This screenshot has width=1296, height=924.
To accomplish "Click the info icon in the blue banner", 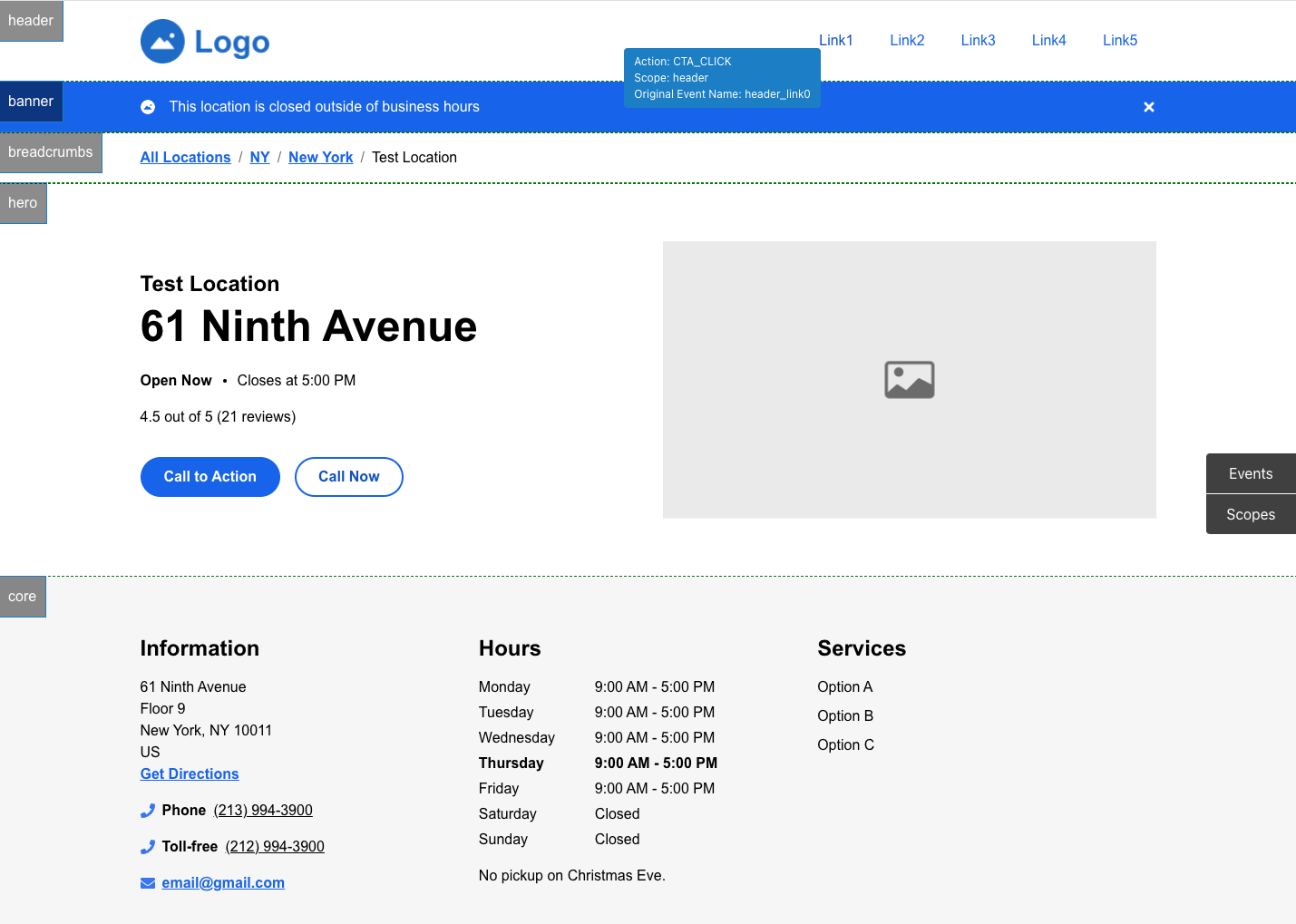I will (148, 107).
